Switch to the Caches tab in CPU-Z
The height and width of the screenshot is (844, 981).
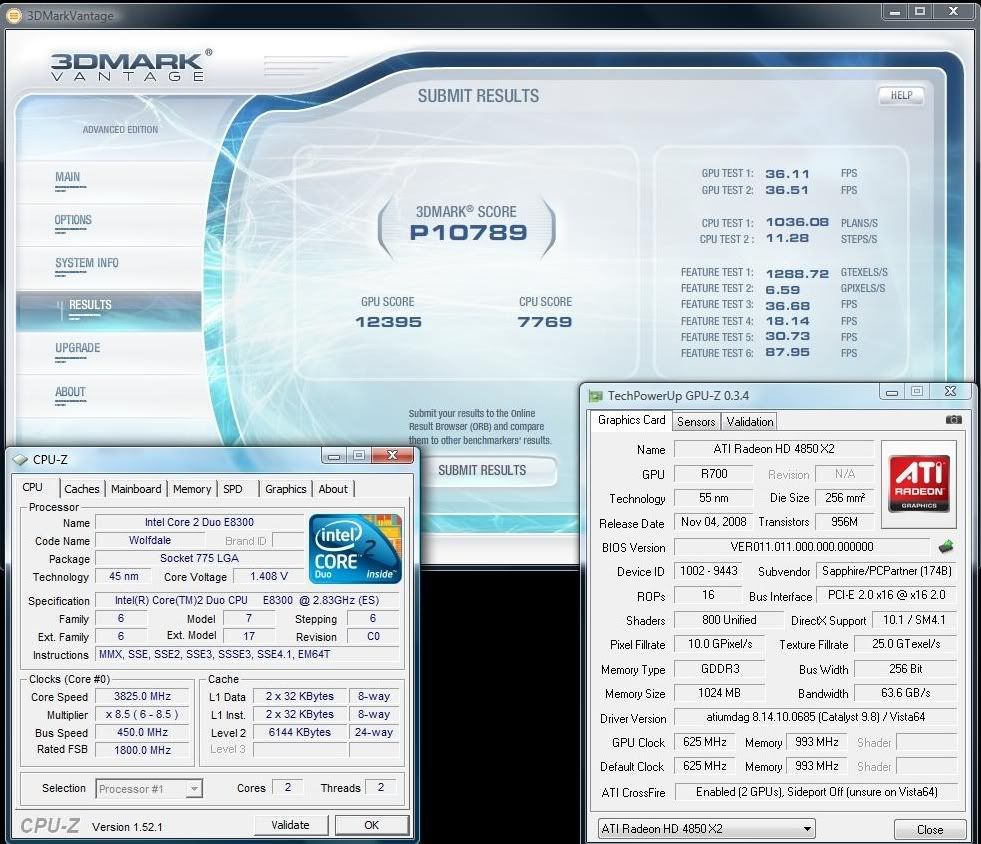(81, 489)
